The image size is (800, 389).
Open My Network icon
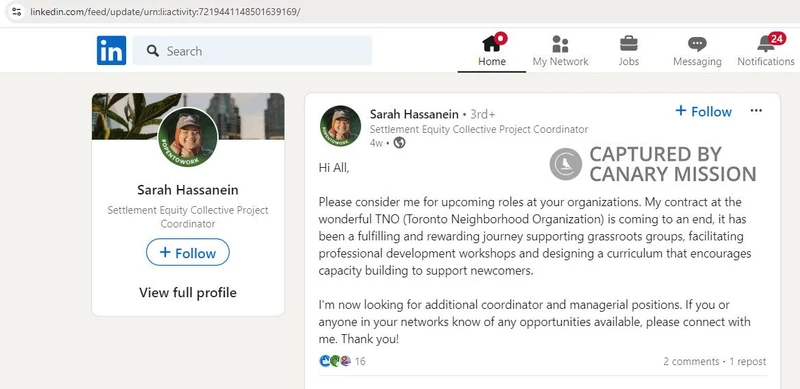(x=560, y=44)
